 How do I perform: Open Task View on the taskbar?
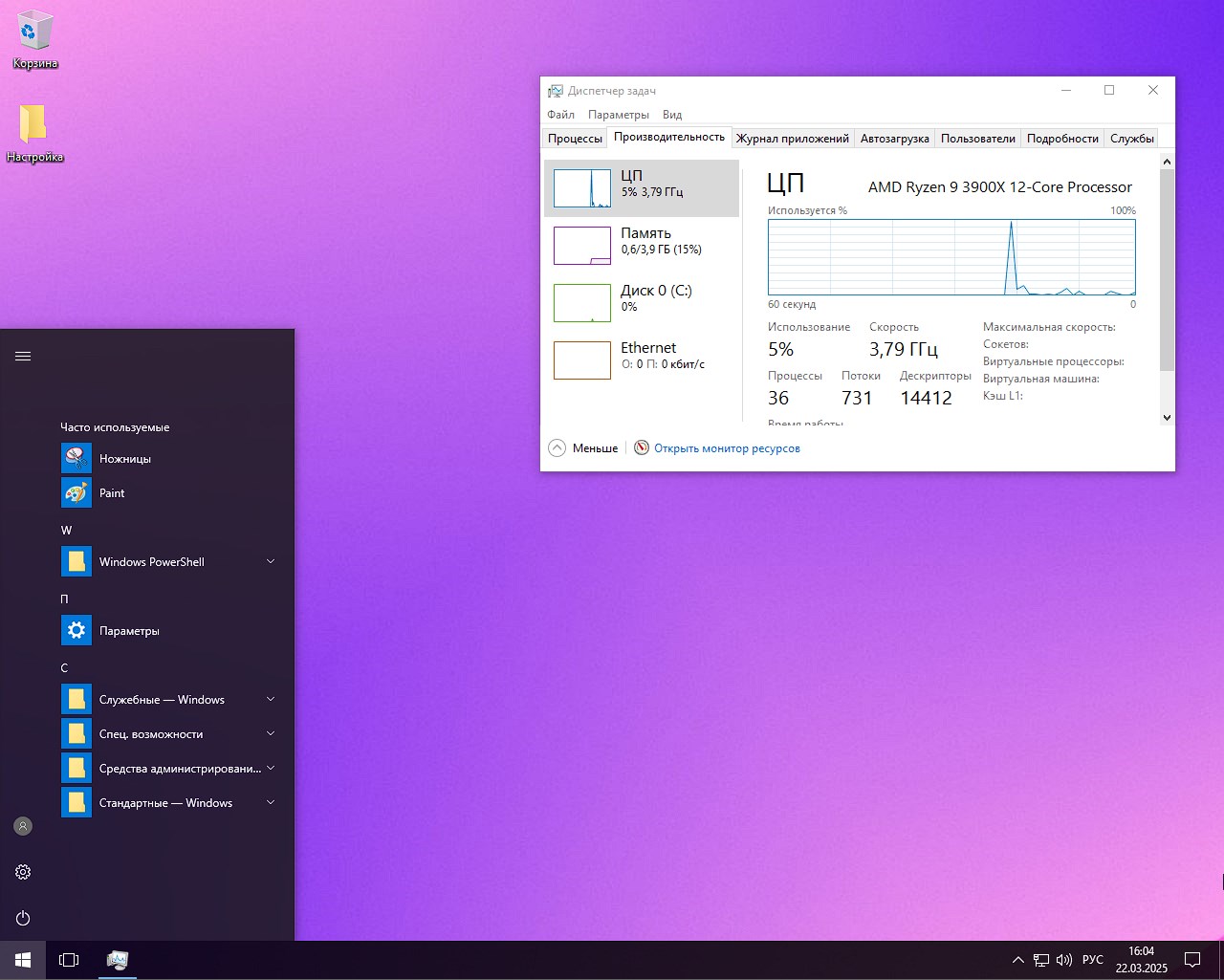click(x=69, y=959)
